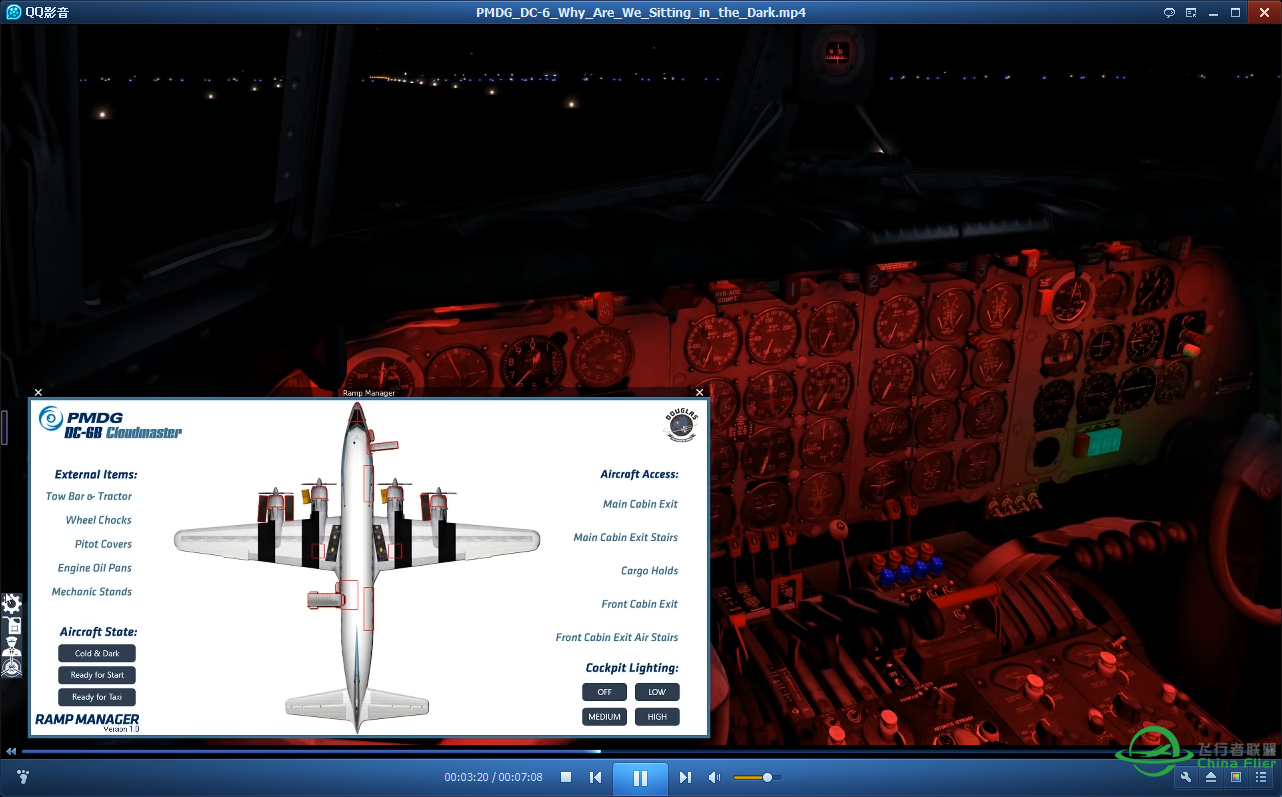Screen dimensions: 1282x797
Task: Toggle Cargo Holds access
Action: coord(650,571)
